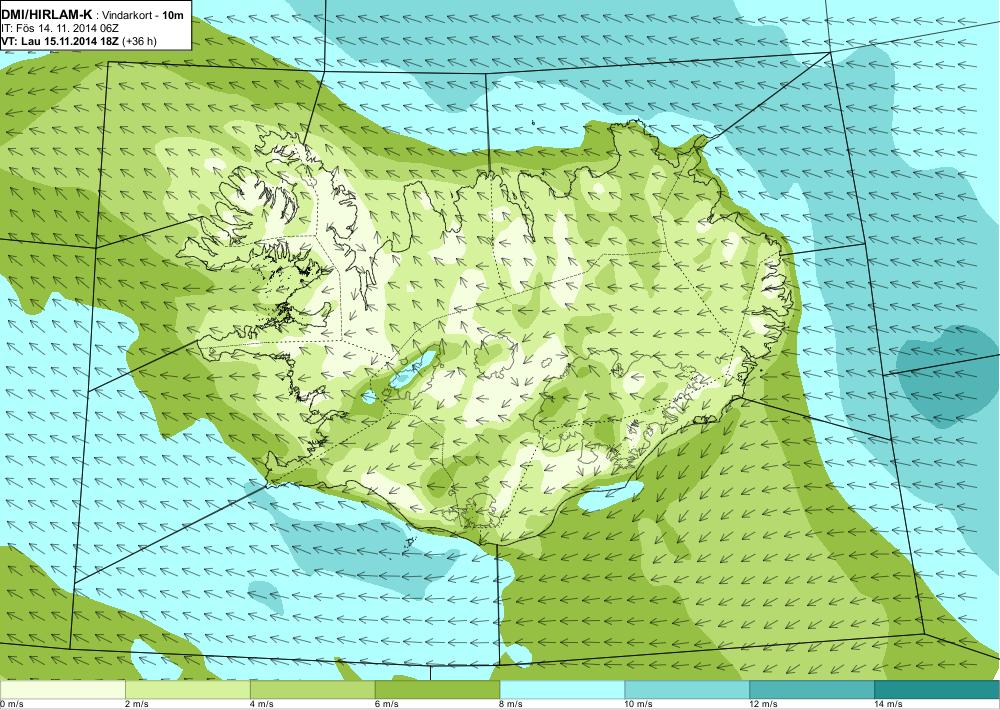This screenshot has height=710, width=1000.
Task: Click the '2 m/s' legend label
Action: click(x=136, y=704)
